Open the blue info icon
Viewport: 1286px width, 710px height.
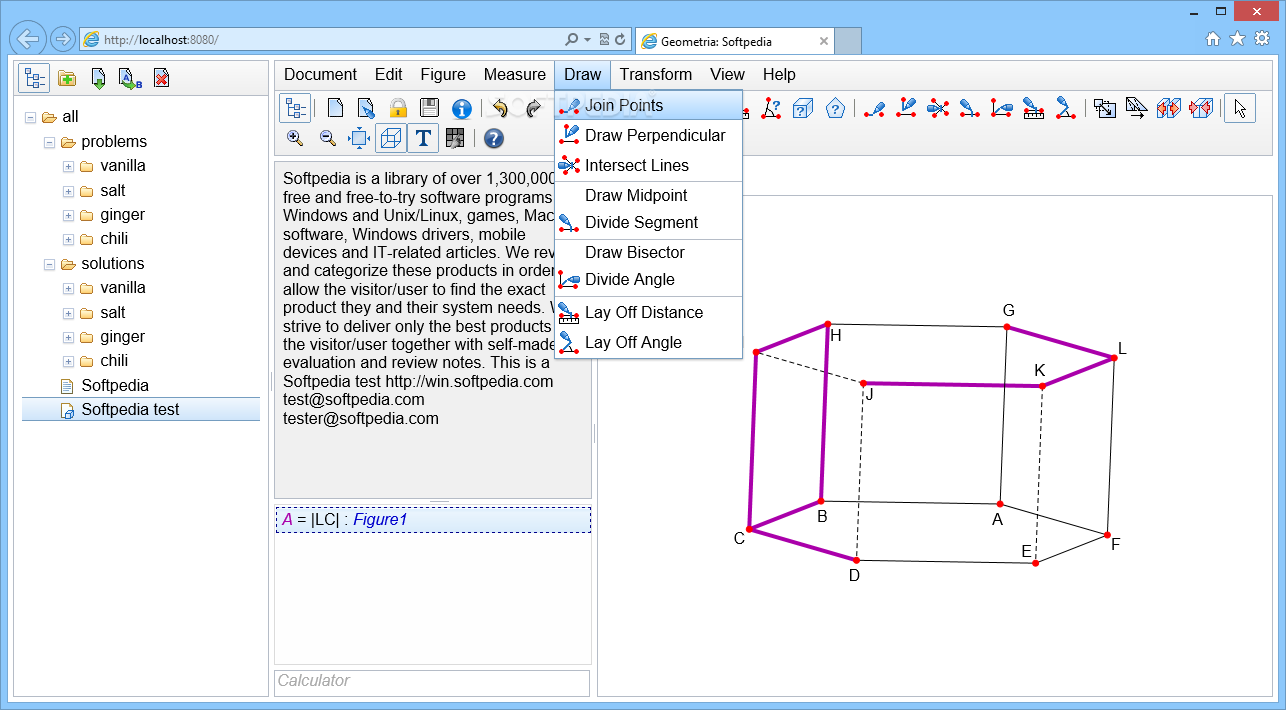461,108
